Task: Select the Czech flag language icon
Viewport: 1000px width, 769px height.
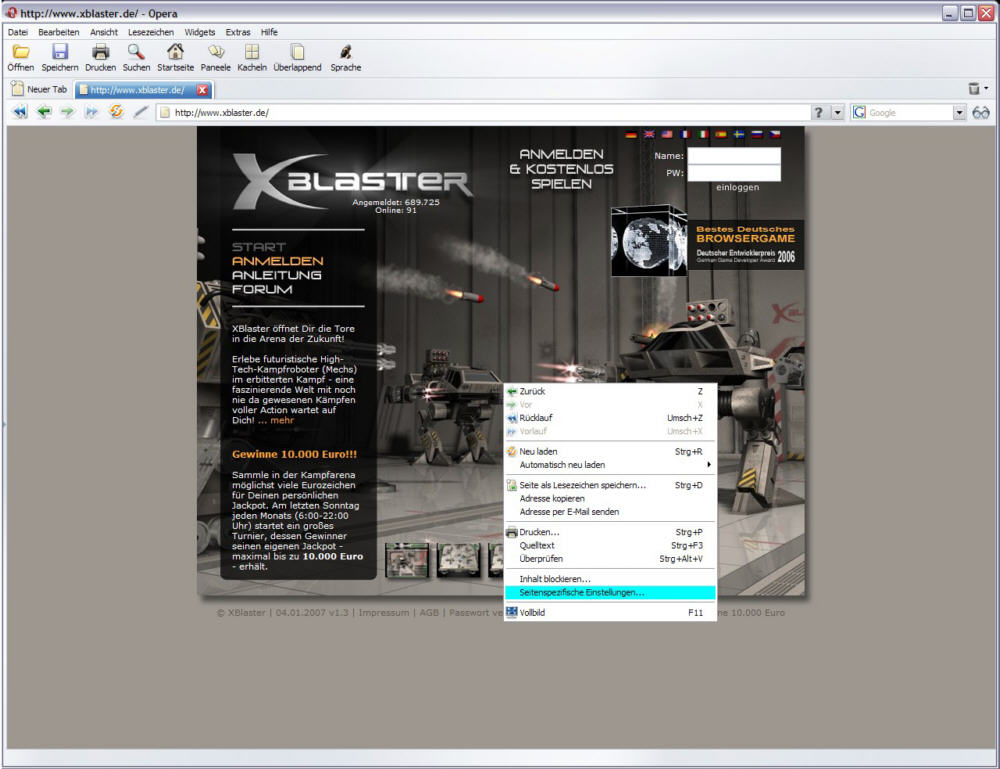Action: (774, 135)
